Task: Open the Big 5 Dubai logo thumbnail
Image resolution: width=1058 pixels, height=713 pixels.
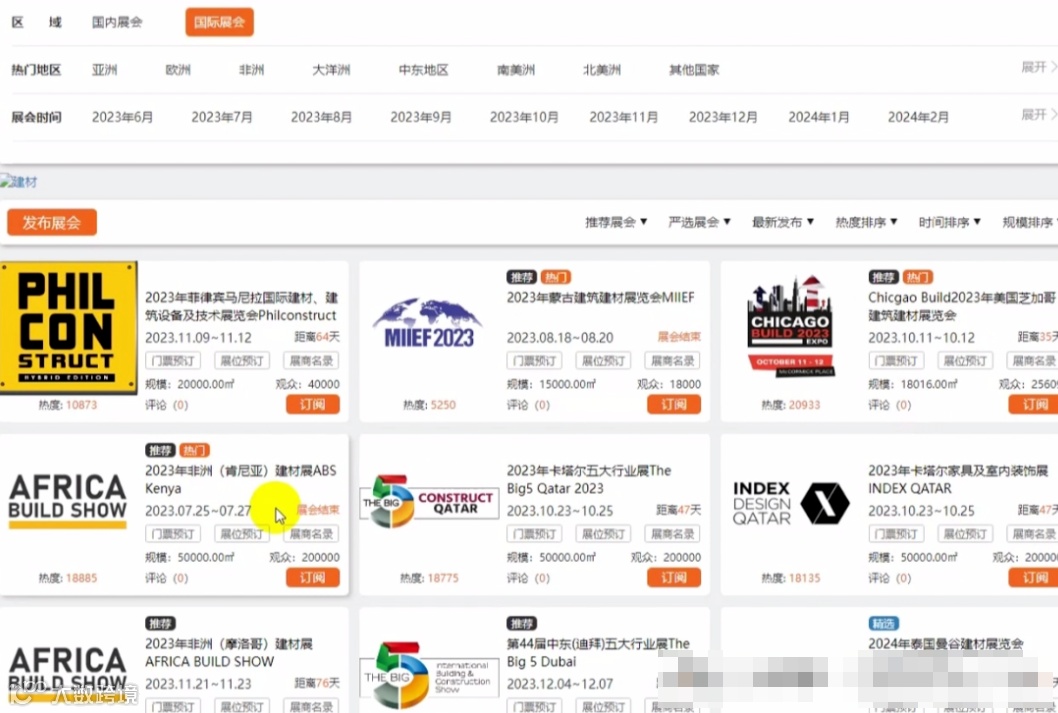Action: coord(428,675)
